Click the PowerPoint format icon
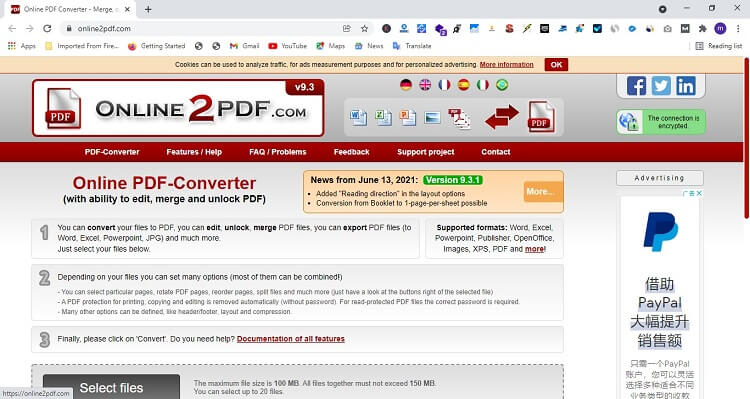This screenshot has height=399, width=750. tap(408, 118)
